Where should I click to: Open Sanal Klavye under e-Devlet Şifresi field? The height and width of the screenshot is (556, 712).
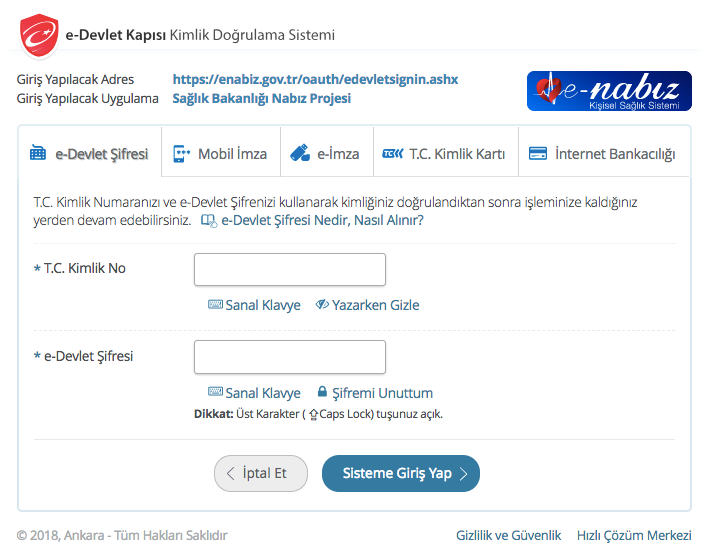point(254,393)
